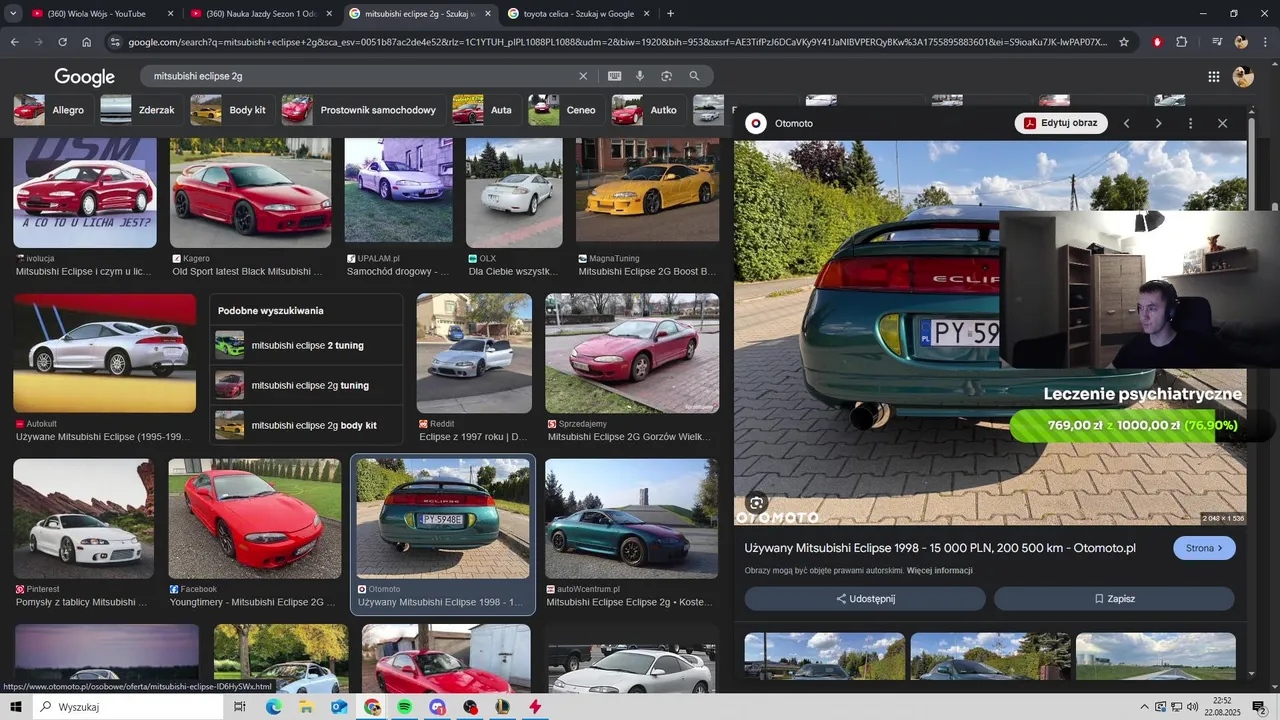Select the Body kit filter chip

[x=231, y=110]
